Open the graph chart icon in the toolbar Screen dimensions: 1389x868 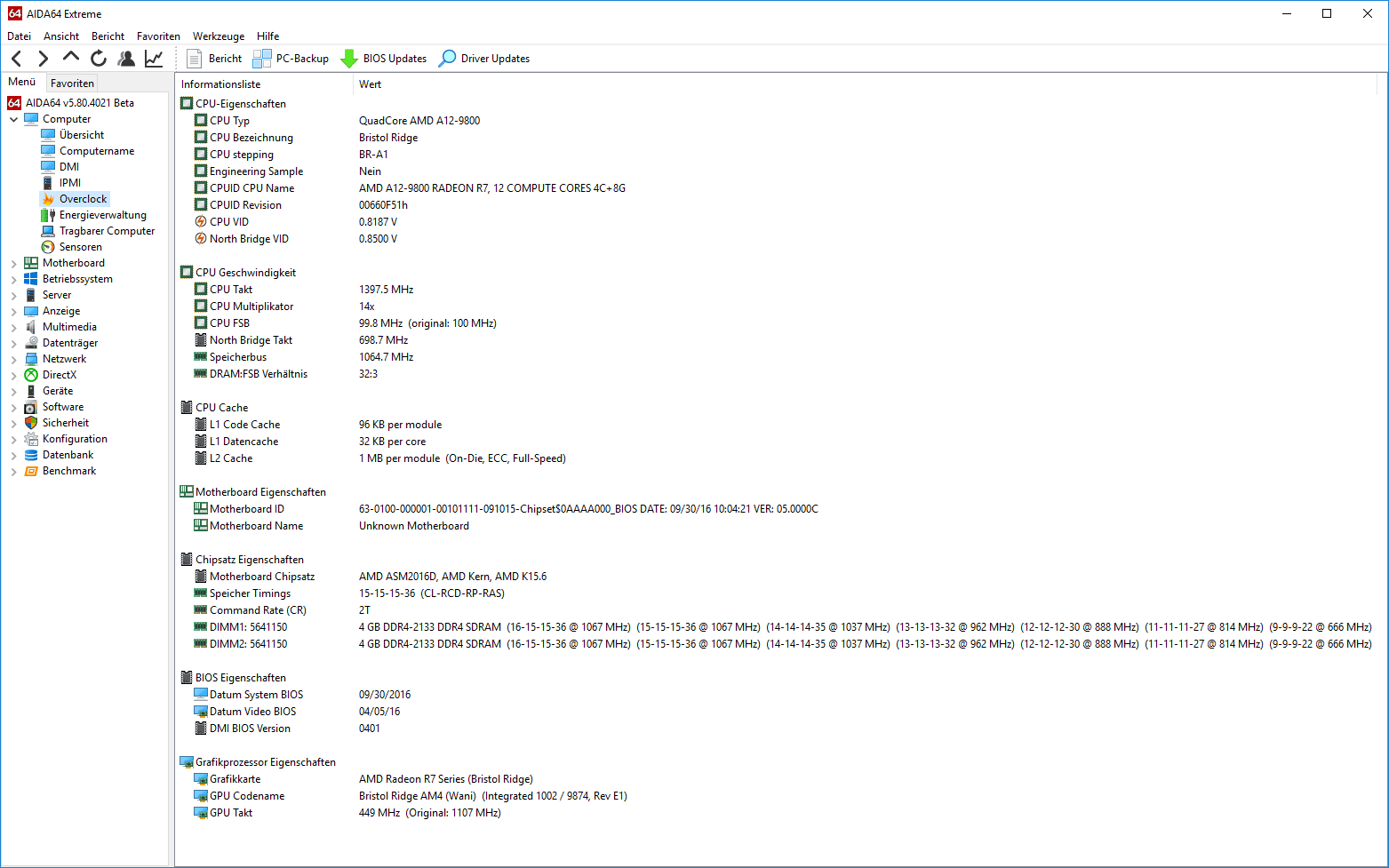pos(154,59)
